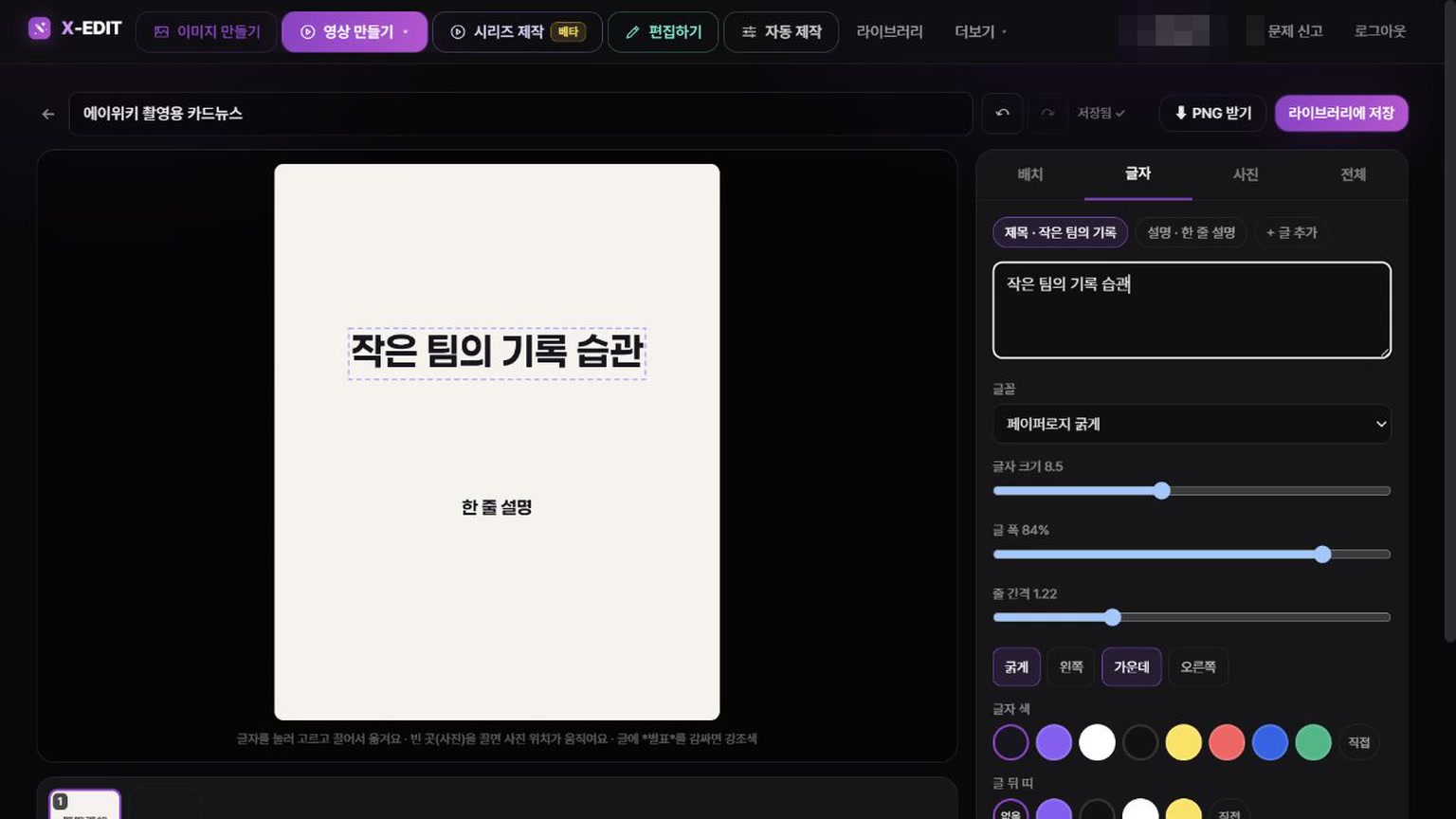Open custom text color with 글자 색 직접
Screen dimensions: 1456x819
point(1359,742)
